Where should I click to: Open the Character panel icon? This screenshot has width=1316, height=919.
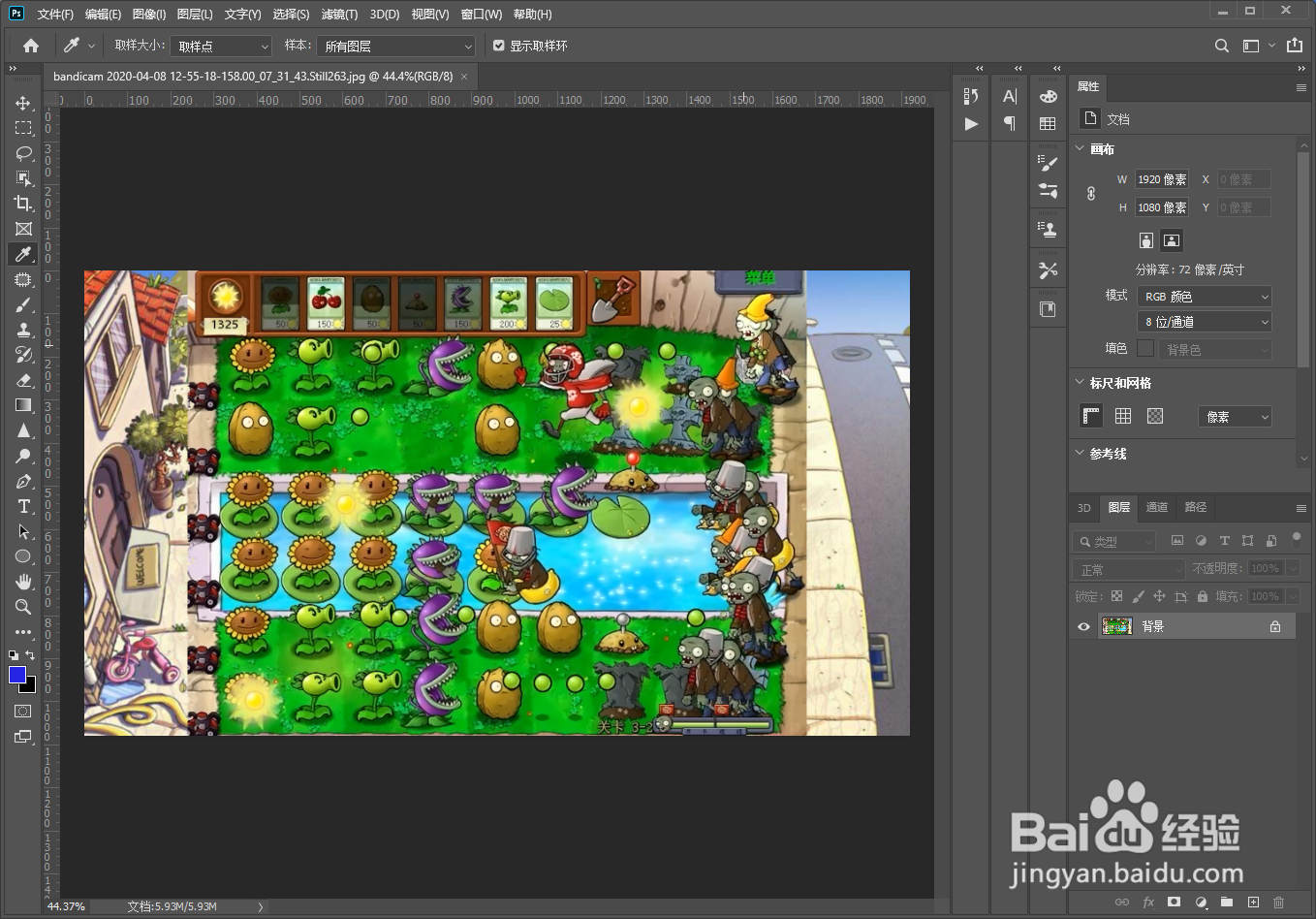coord(1010,96)
